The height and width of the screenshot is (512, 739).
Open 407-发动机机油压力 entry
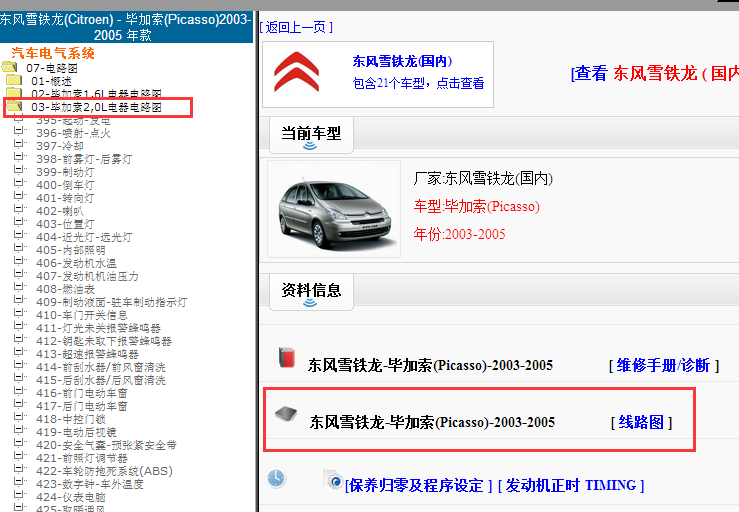click(87, 276)
